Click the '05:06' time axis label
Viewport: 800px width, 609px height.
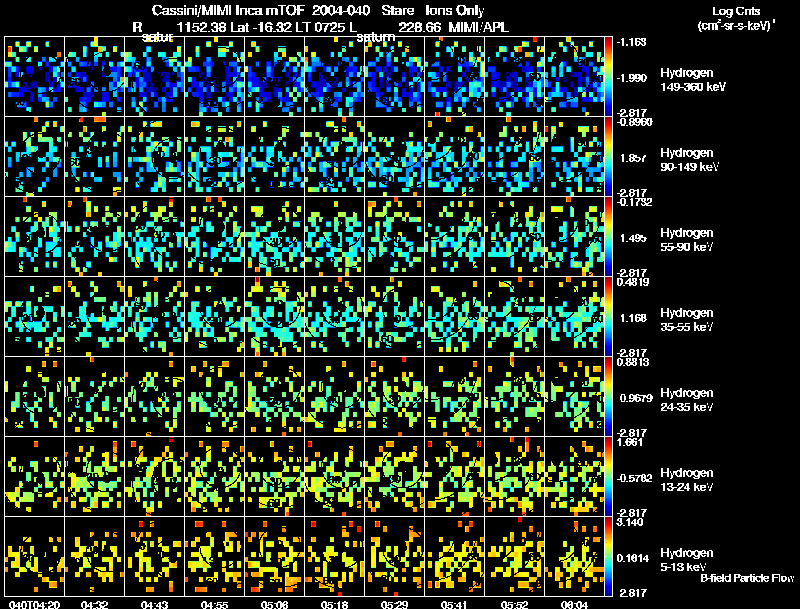click(274, 604)
